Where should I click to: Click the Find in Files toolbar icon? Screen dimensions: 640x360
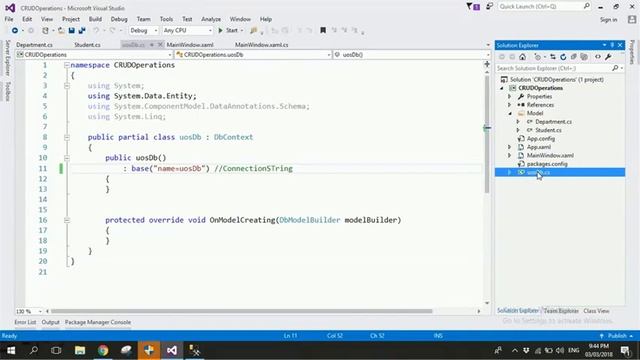click(x=253, y=31)
